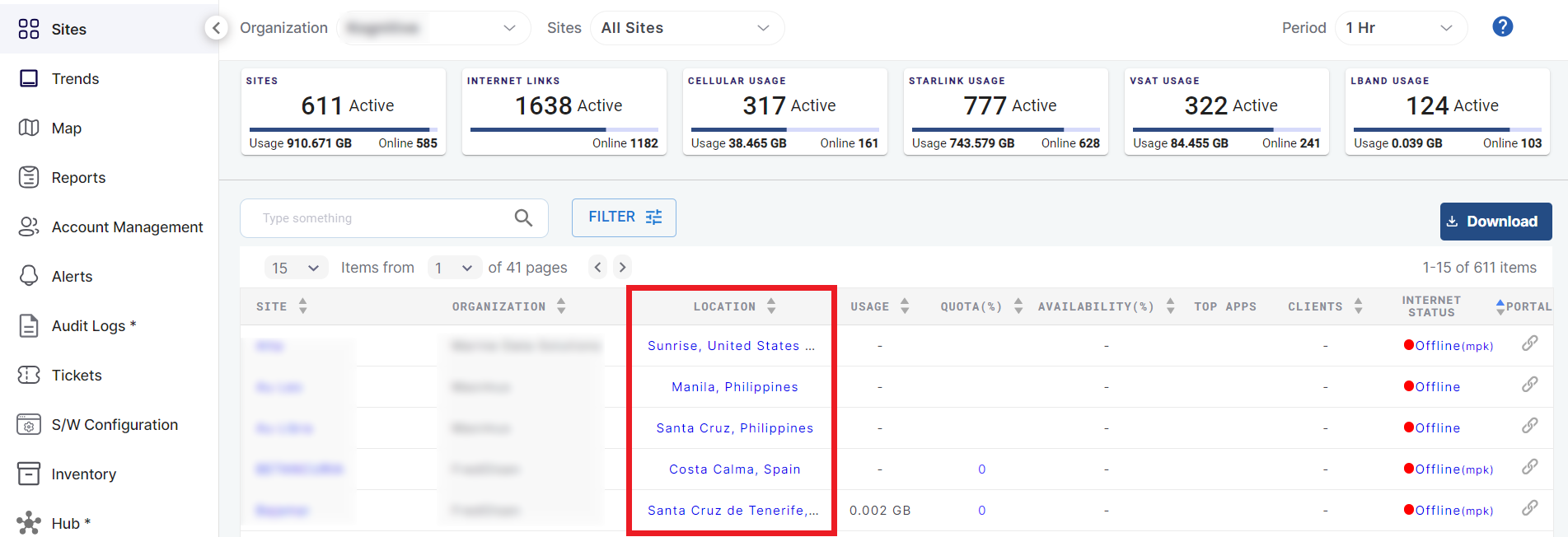Expand the All Sites dropdown
Screen dimensions: 1568x537
(x=686, y=28)
